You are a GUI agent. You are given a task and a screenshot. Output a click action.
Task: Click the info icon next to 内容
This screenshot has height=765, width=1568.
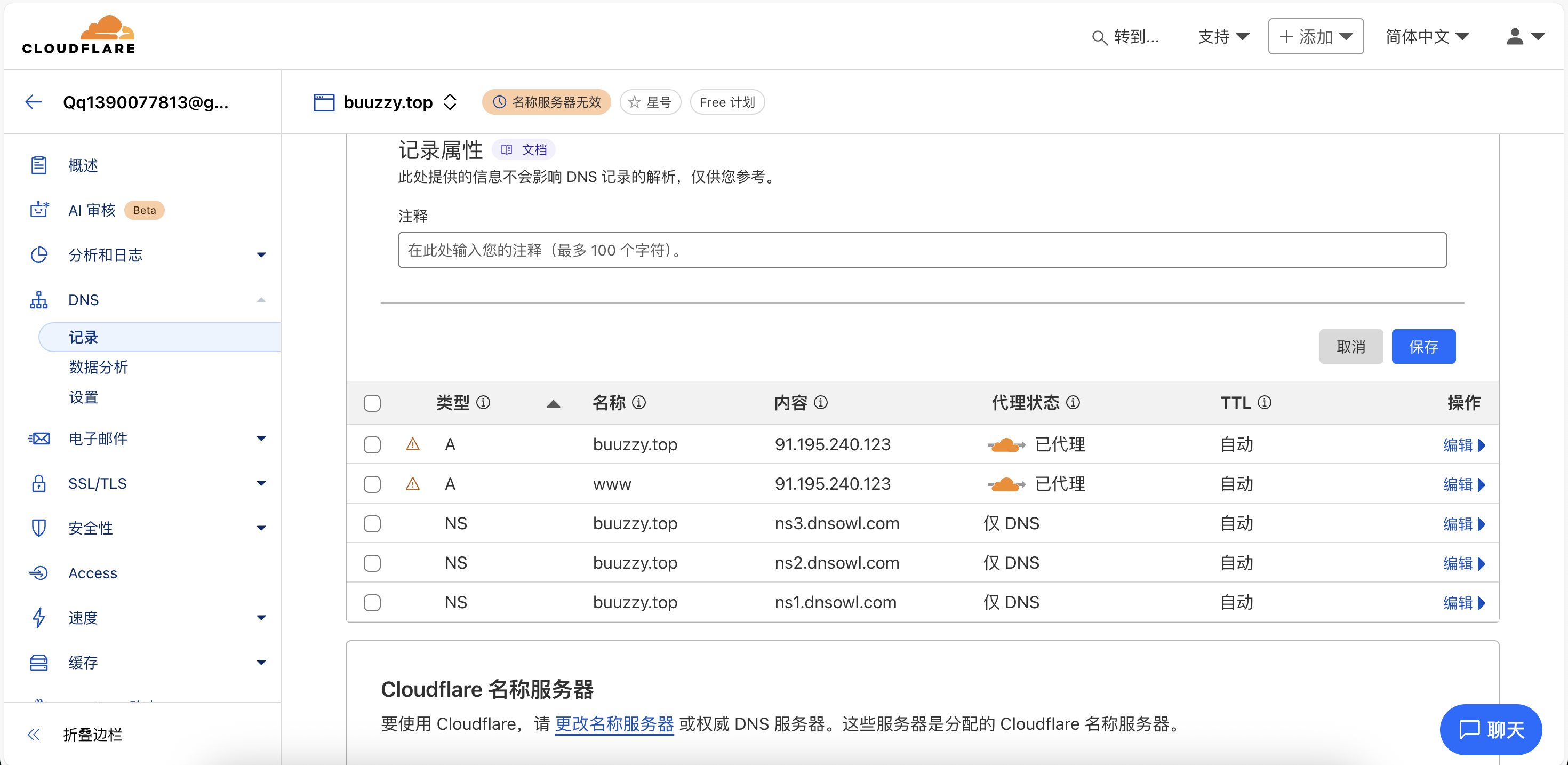[x=820, y=402]
